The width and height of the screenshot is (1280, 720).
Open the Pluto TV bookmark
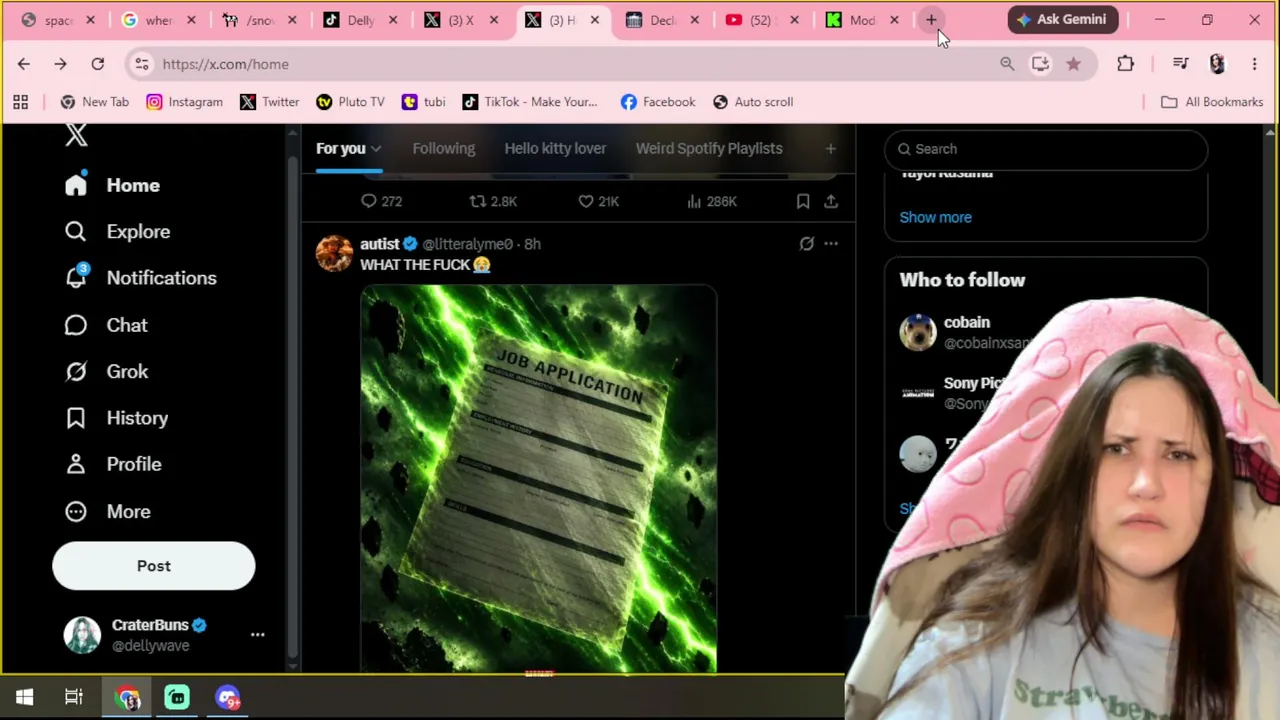[350, 102]
